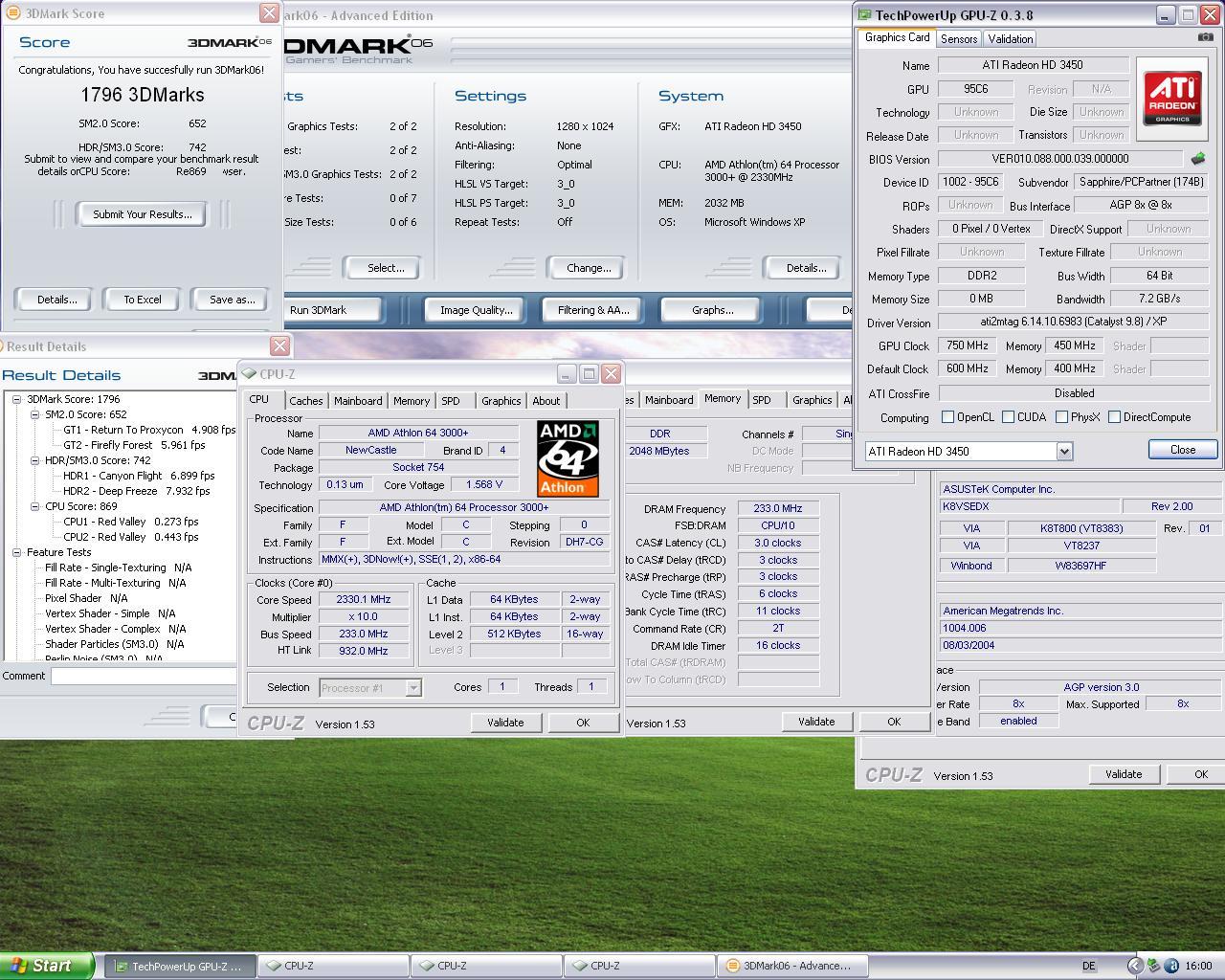Click the Graphs button in 3DMark06
The height and width of the screenshot is (980, 1225).
point(712,310)
